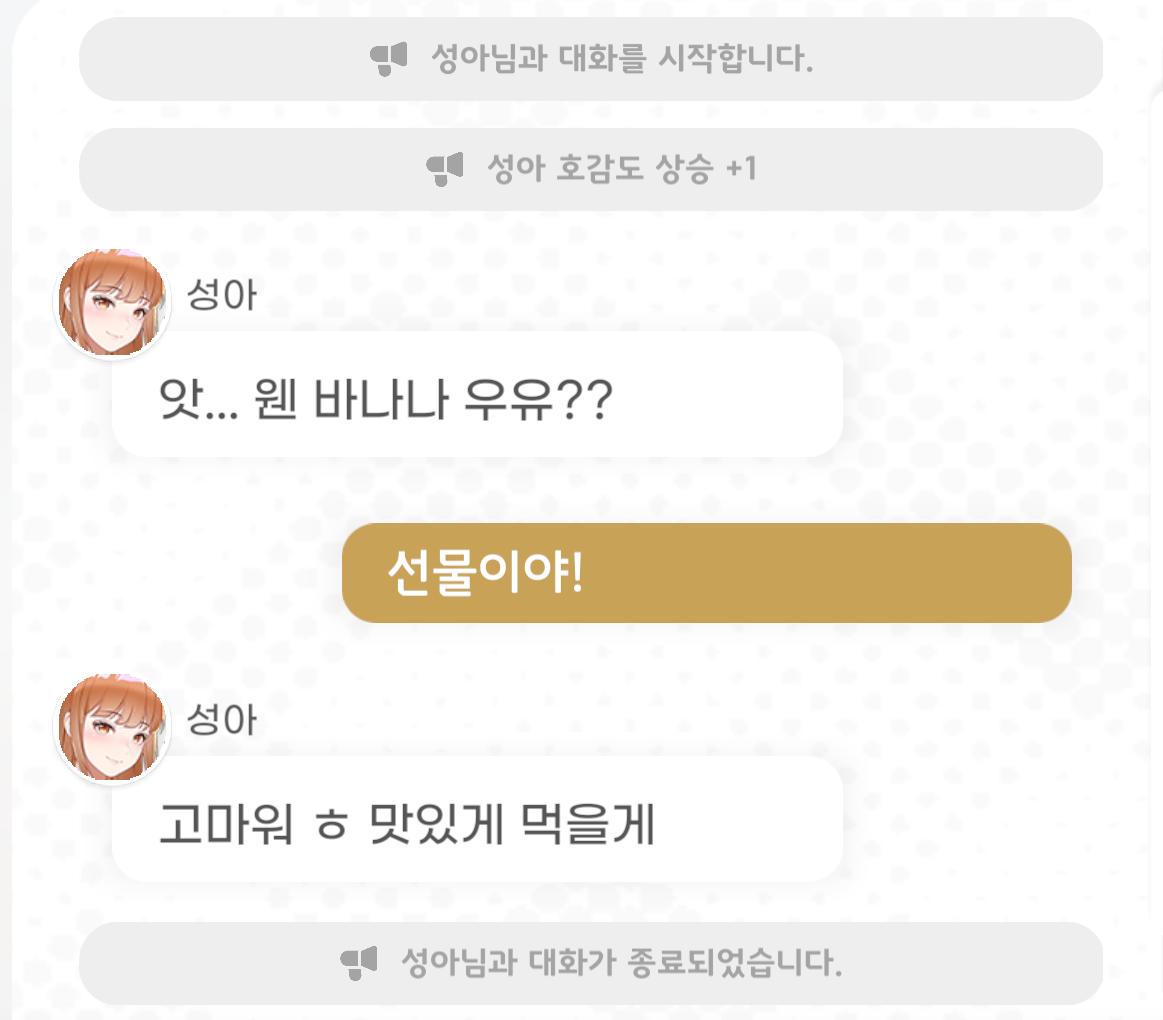
Task: Click the 선물이야! text in gold bubble
Action: pyautogui.click(x=486, y=573)
